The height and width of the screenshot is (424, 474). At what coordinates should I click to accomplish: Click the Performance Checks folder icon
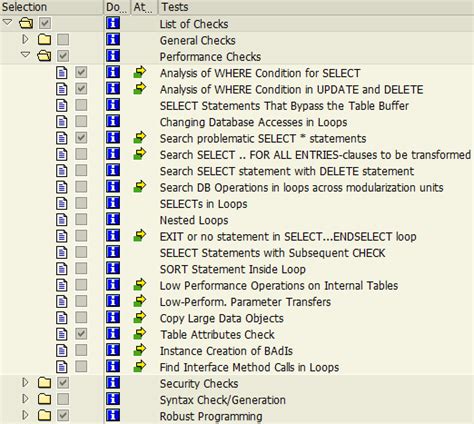(44, 55)
